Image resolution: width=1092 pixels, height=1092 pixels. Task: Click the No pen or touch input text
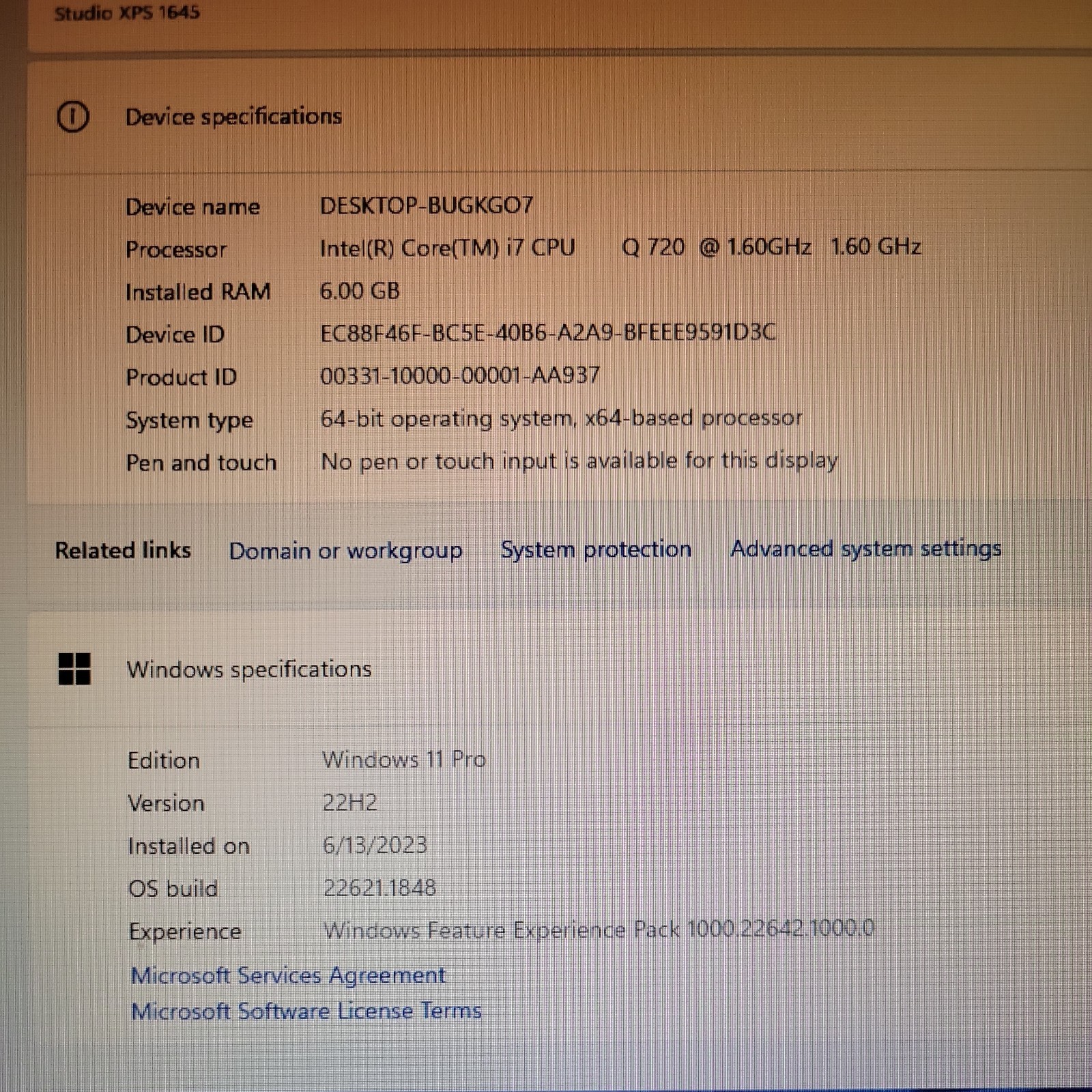tap(579, 461)
